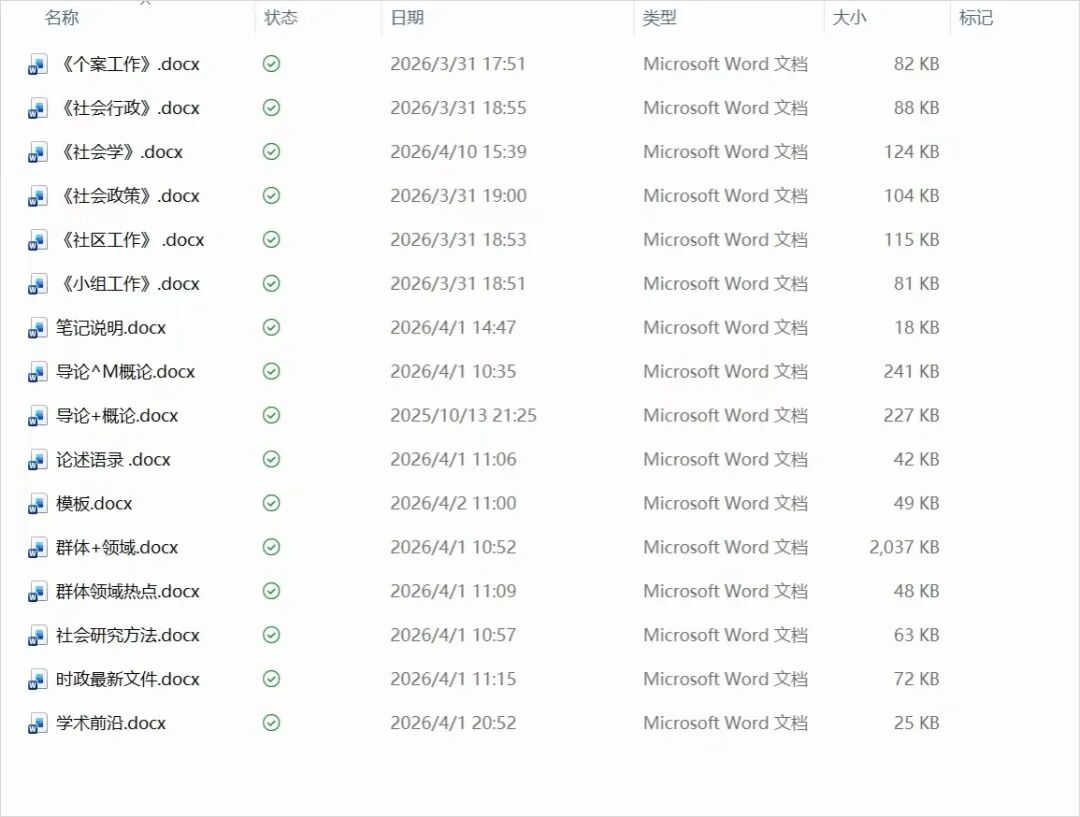
Task: Toggle sort arrow above the 名称 column
Action: click(x=145, y=3)
